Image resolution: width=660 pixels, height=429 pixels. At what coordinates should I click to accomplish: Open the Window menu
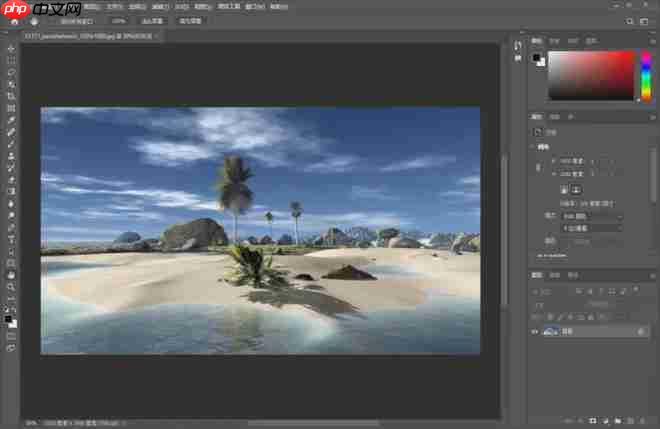(x=255, y=7)
